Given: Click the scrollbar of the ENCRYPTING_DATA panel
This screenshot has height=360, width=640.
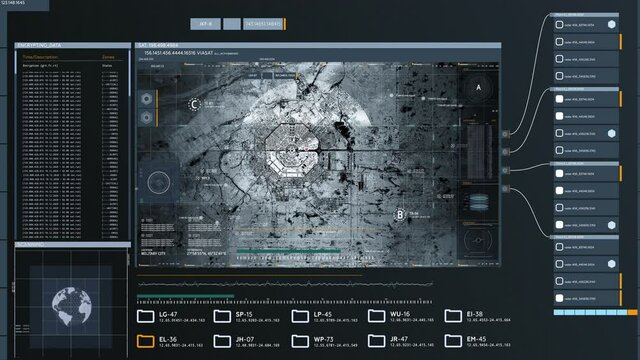Looking at the screenshot, I should click(x=129, y=73).
